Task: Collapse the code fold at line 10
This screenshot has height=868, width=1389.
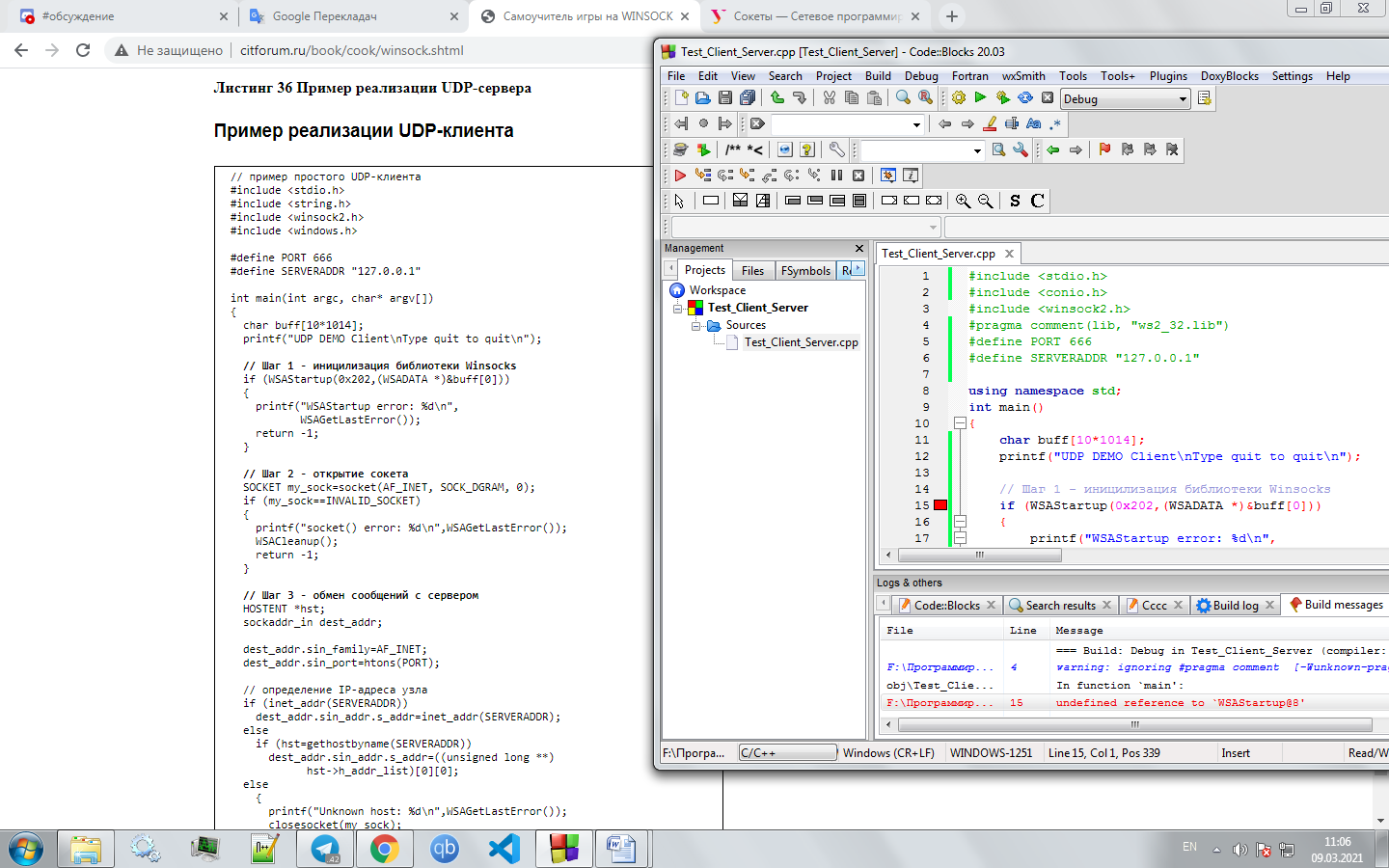Action: pos(960,423)
